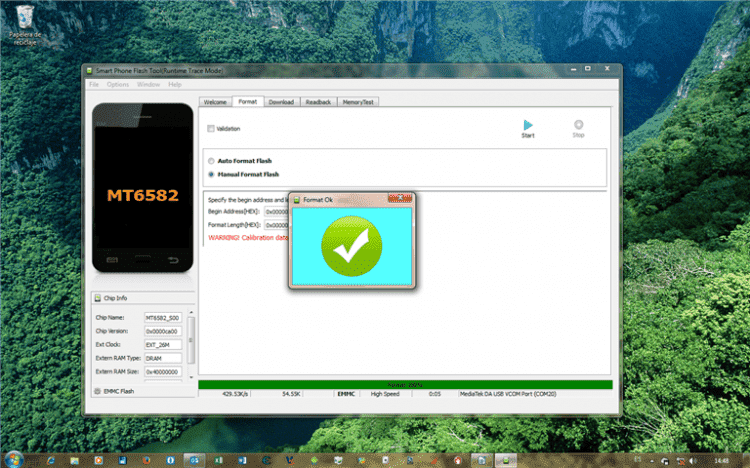Switch to the Welcome tab
Screen dimensions: 750x468
(215, 102)
